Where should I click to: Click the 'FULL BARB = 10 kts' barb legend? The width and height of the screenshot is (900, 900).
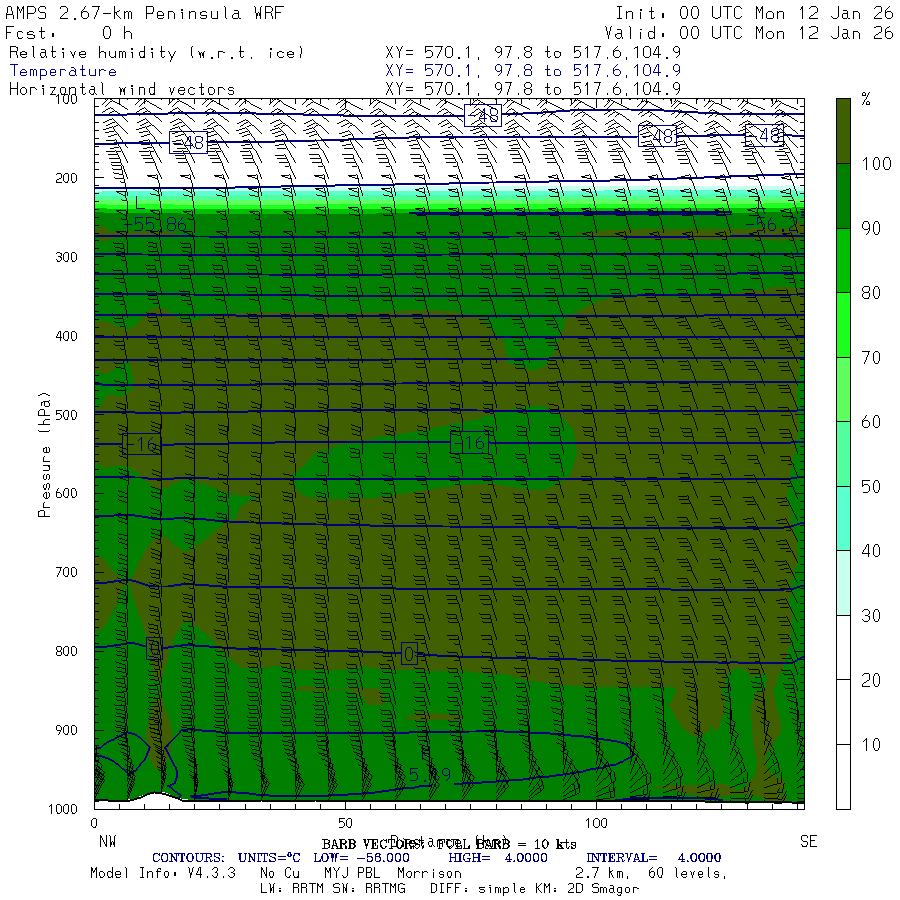pos(506,844)
